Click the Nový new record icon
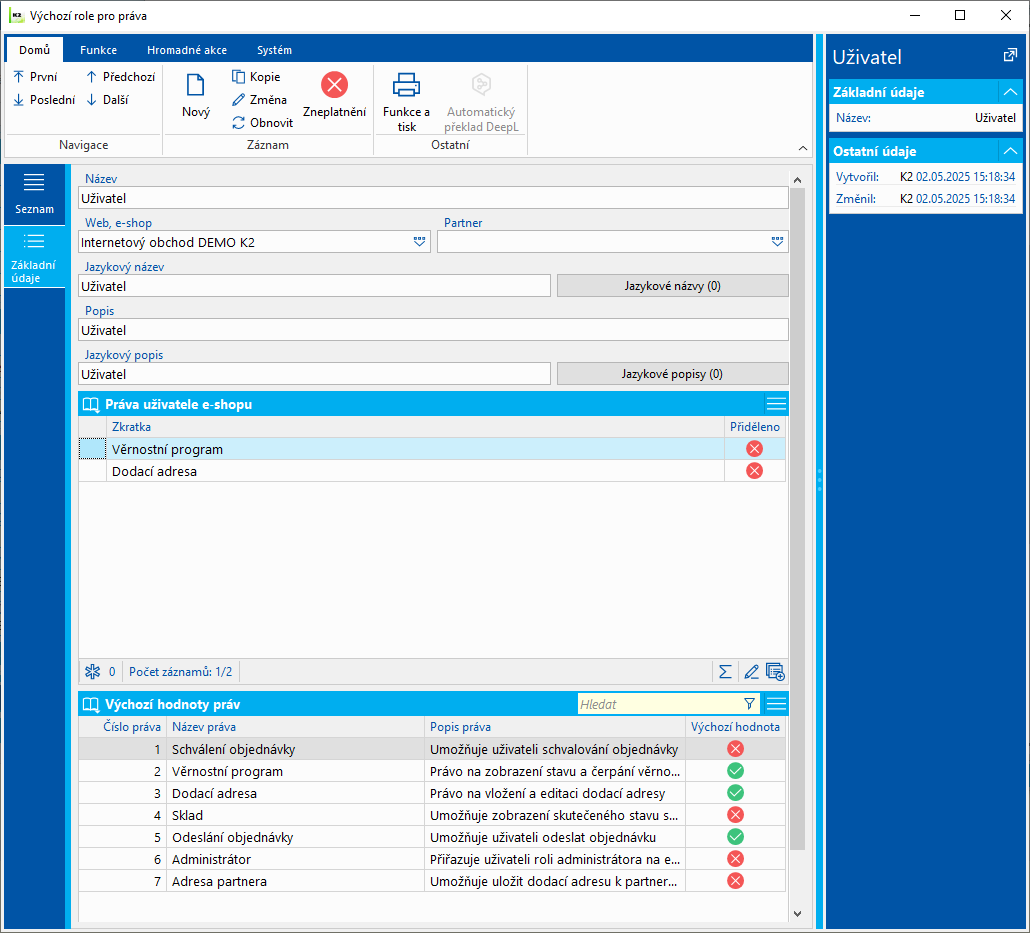 pyautogui.click(x=196, y=85)
